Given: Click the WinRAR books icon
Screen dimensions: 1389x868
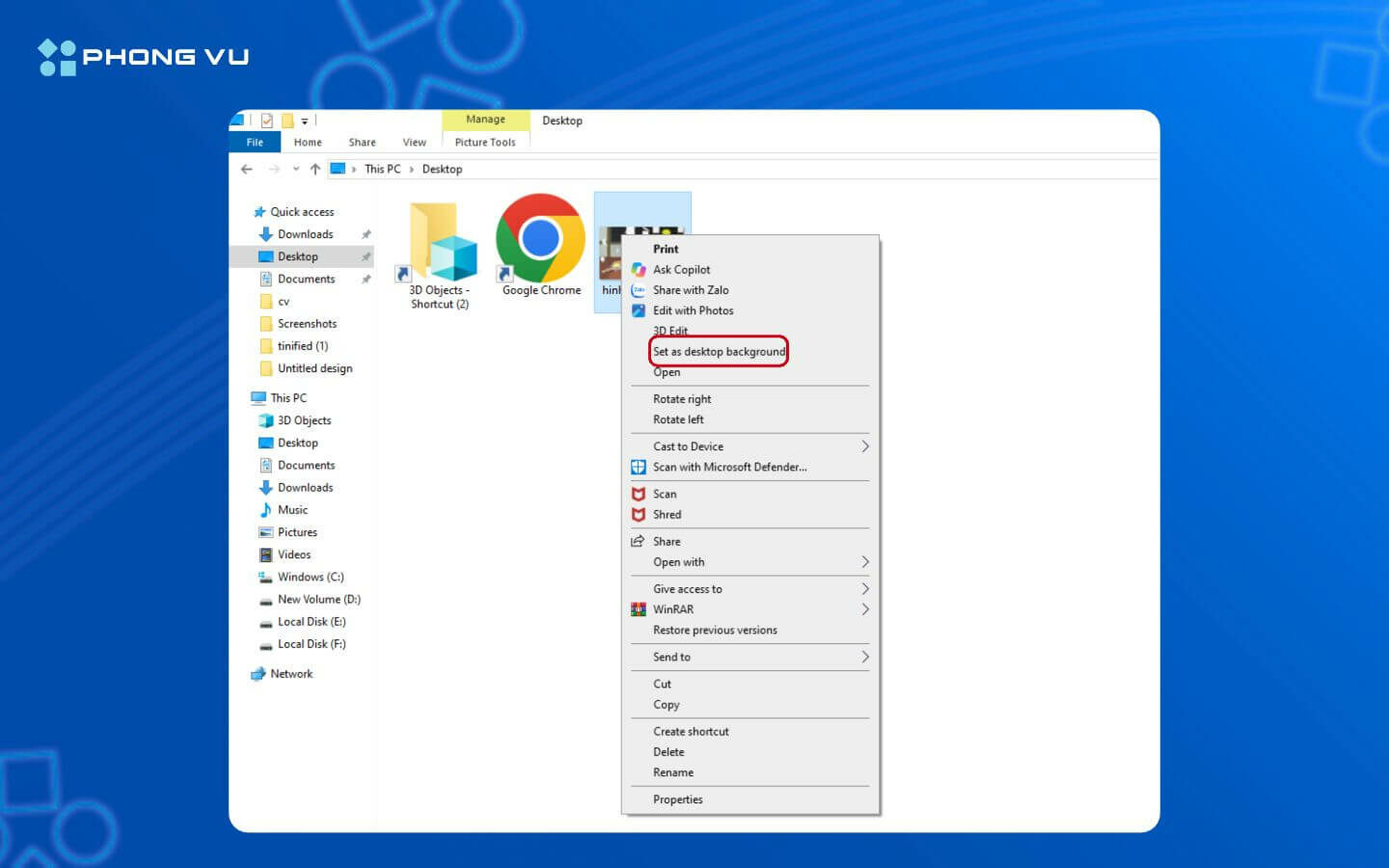Looking at the screenshot, I should pos(639,610).
